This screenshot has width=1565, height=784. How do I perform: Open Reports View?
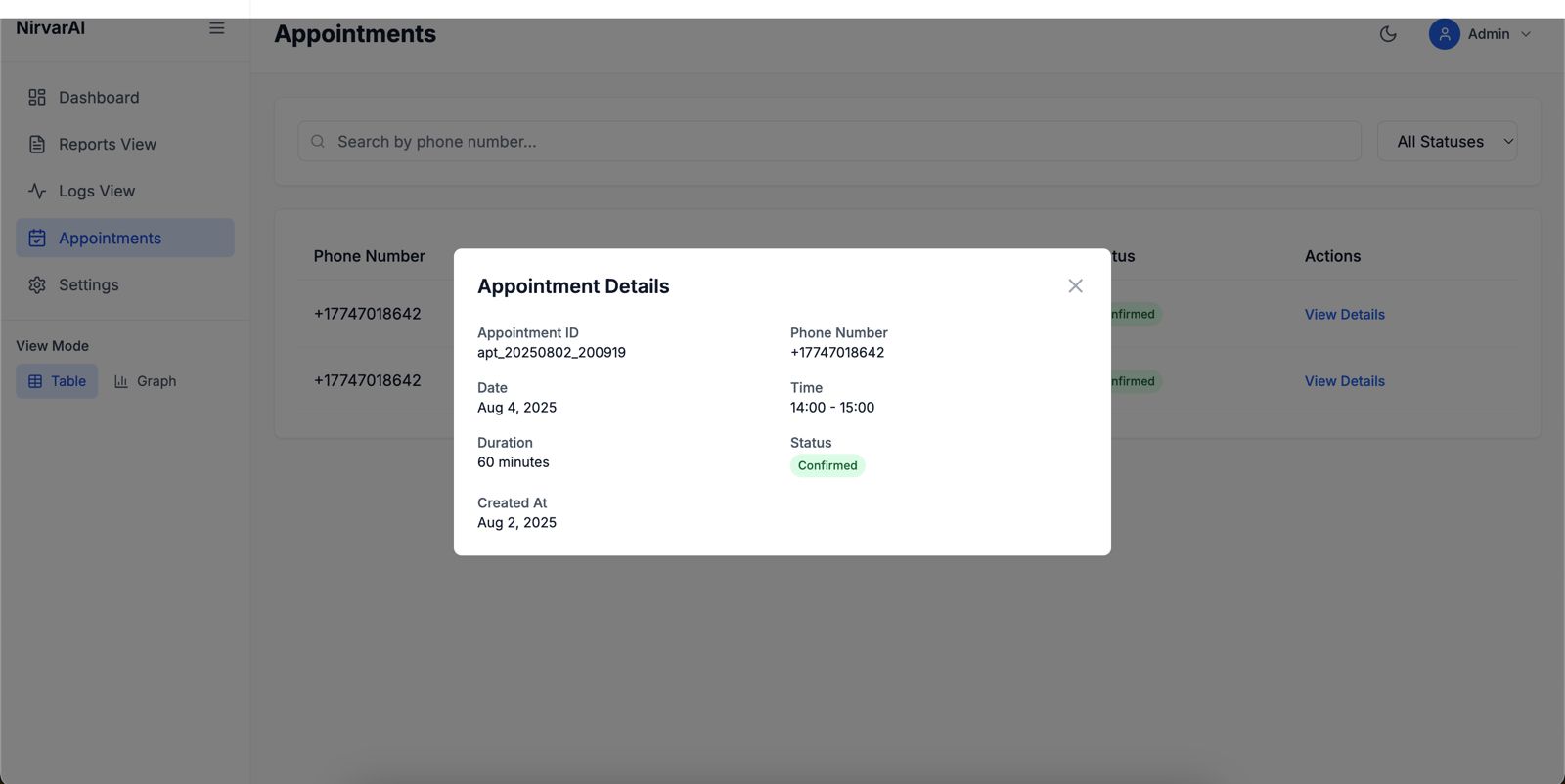coord(125,144)
